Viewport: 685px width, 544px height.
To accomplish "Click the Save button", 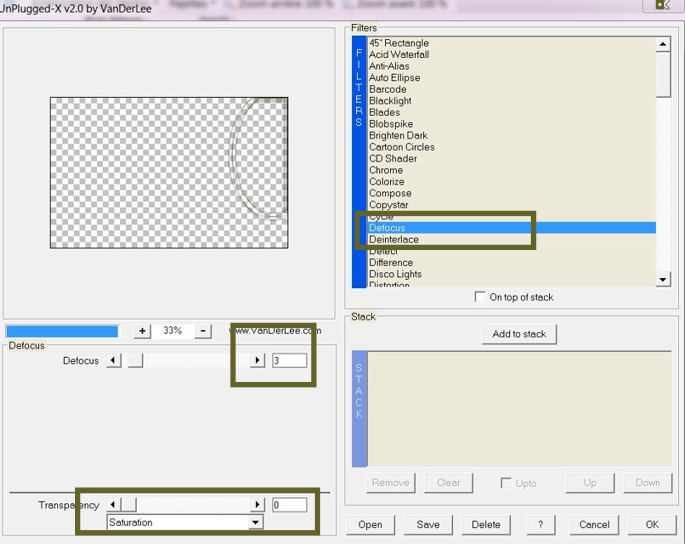I will click(428, 525).
